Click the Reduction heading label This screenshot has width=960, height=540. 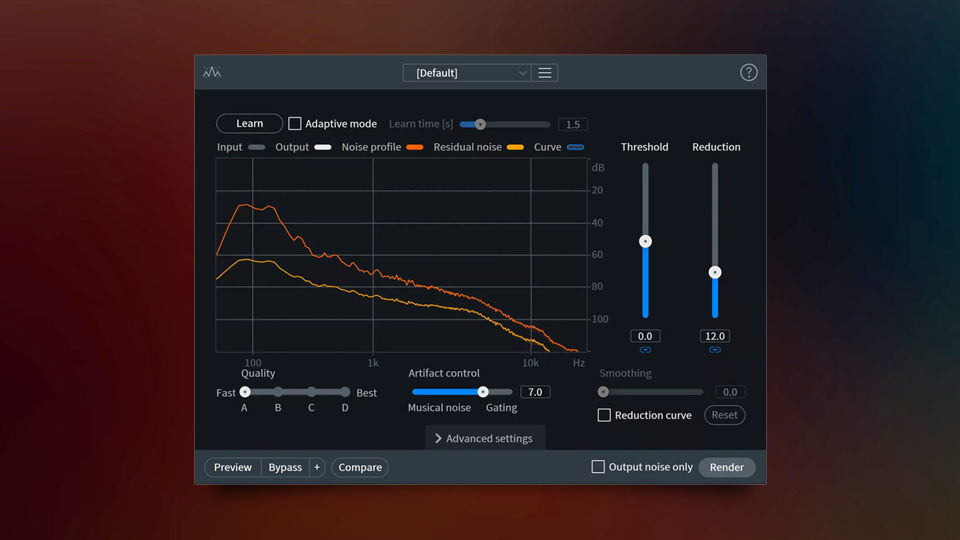pos(716,147)
